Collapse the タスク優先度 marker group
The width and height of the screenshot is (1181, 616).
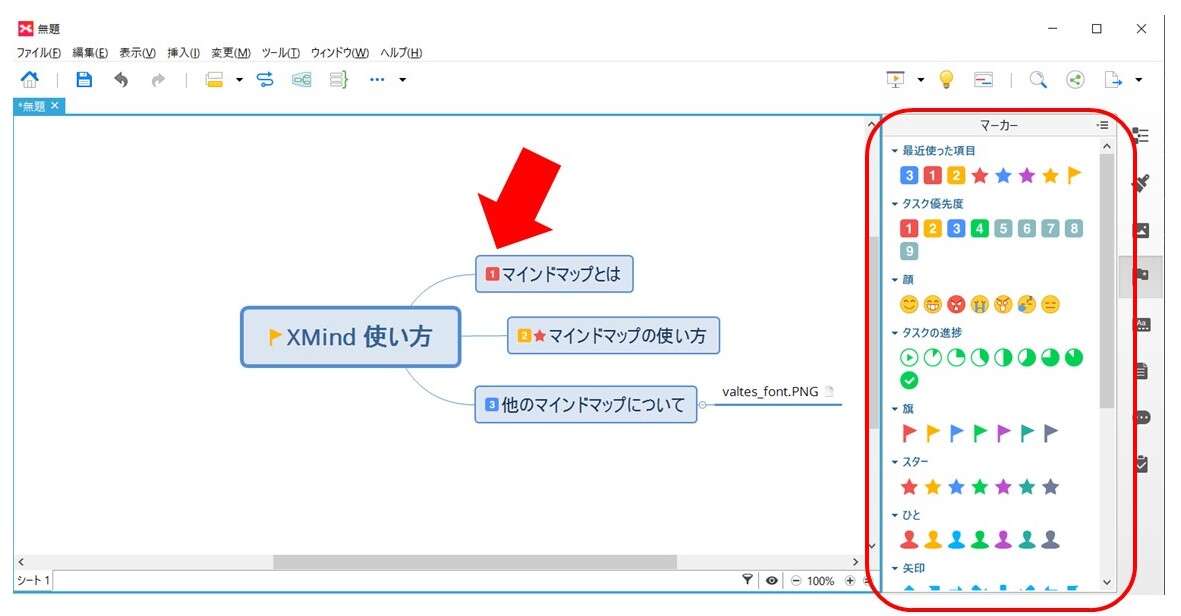click(895, 204)
